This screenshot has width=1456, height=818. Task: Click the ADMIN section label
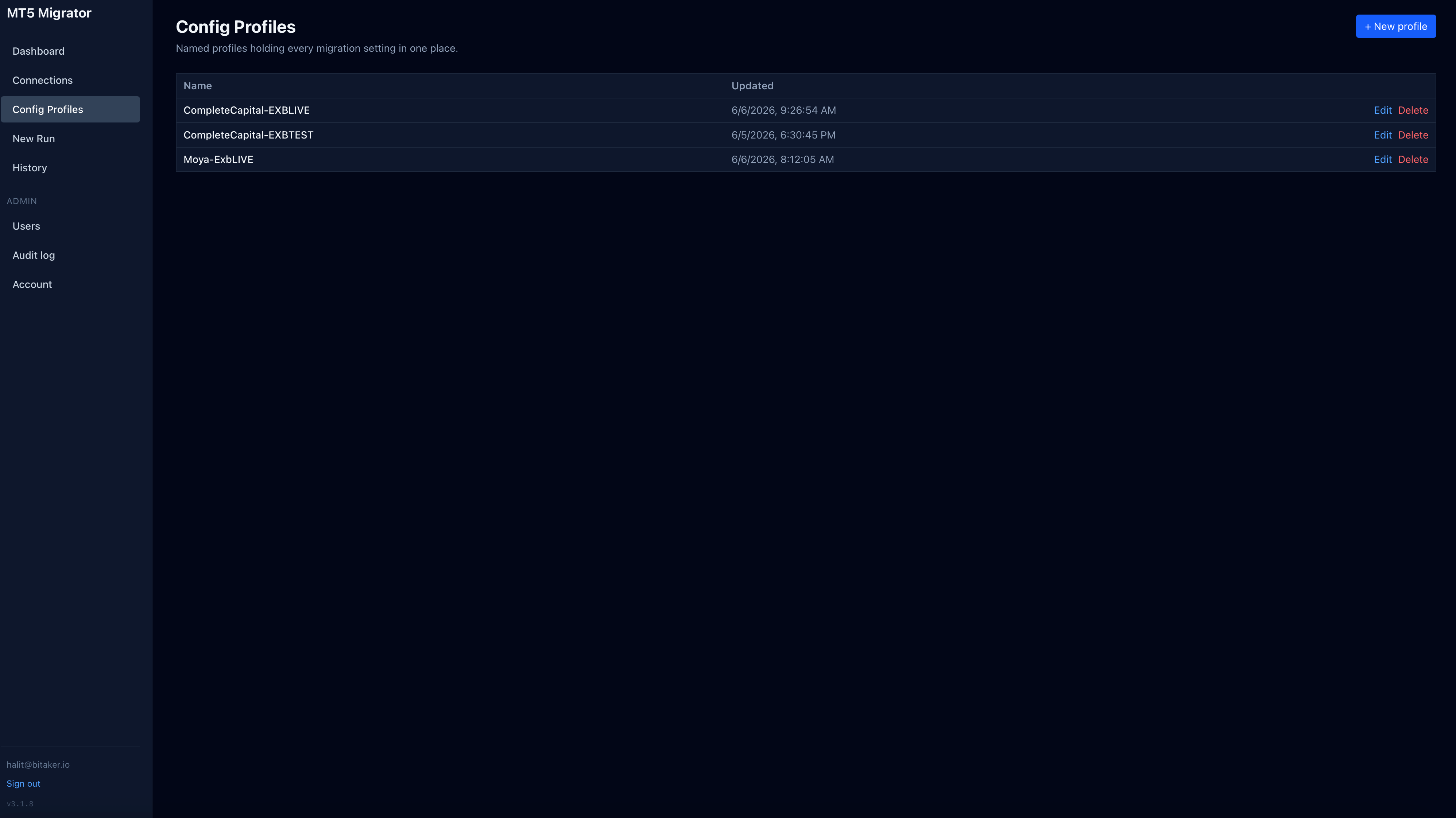click(x=22, y=201)
